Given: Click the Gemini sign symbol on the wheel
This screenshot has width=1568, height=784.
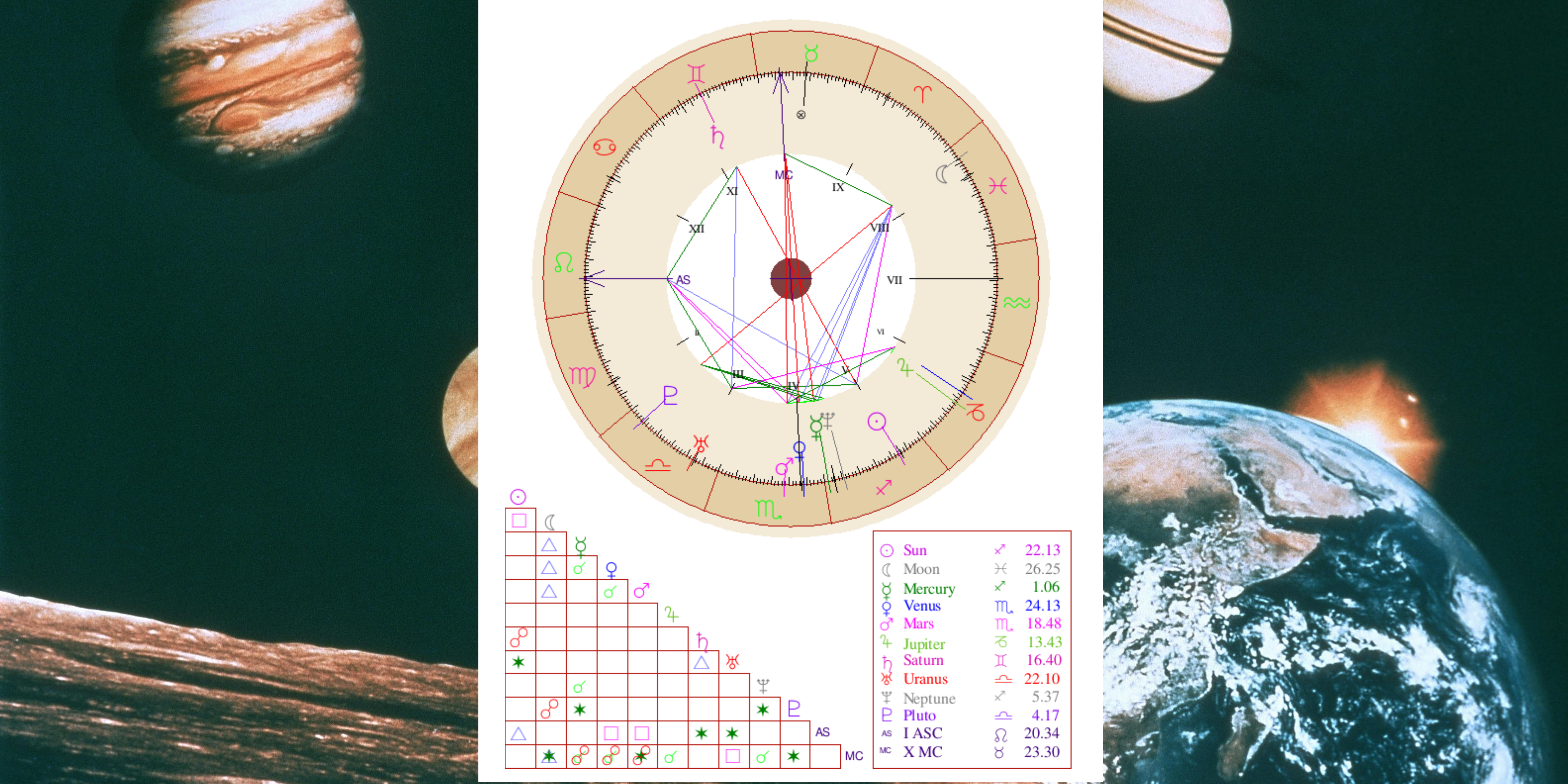Looking at the screenshot, I should coord(696,74).
